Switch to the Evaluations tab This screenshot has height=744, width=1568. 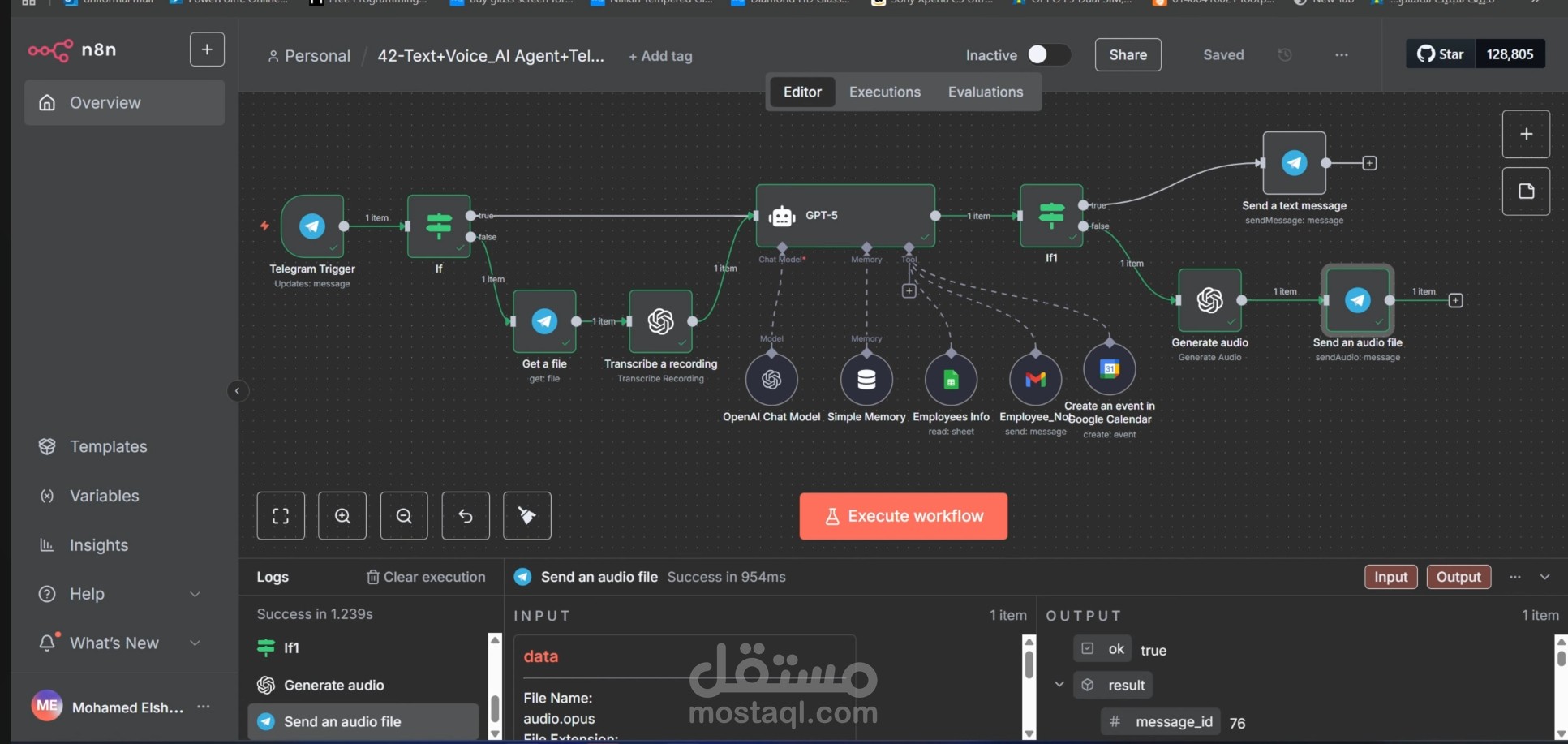click(986, 92)
